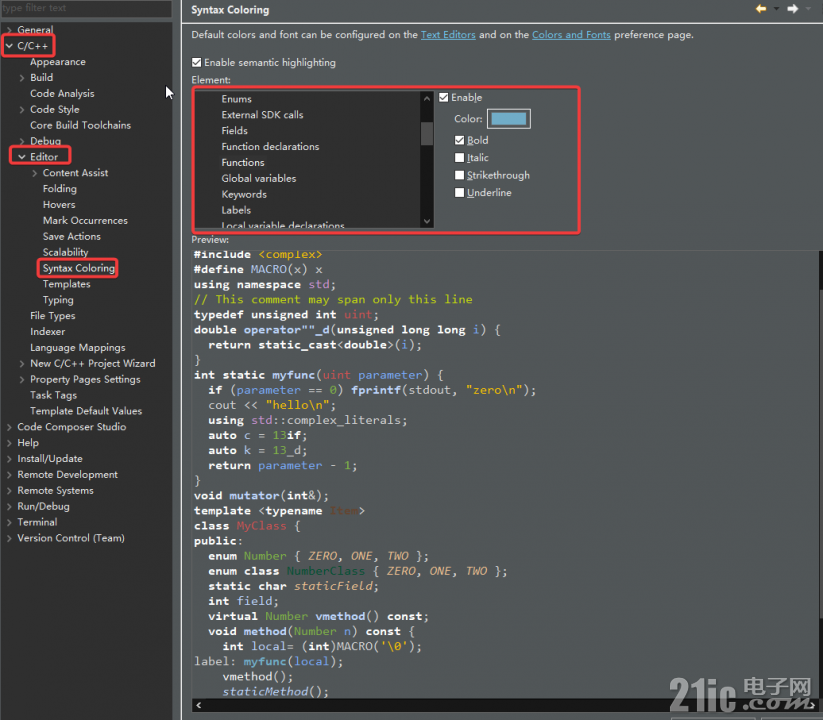This screenshot has height=720, width=823.
Task: Select External SDK calls element
Action: click(262, 115)
